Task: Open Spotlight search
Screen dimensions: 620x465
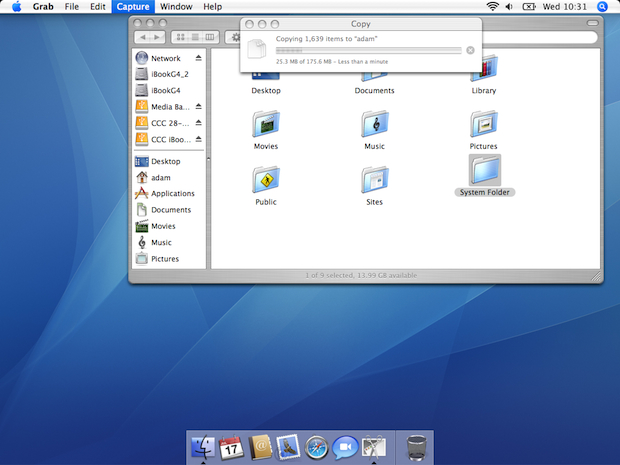Action: pyautogui.click(x=602, y=7)
